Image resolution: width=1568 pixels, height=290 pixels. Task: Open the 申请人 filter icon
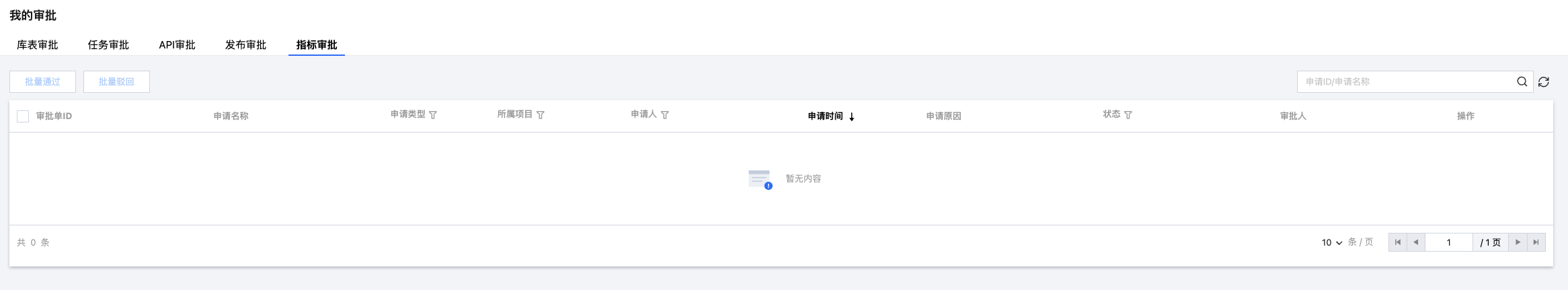click(665, 115)
